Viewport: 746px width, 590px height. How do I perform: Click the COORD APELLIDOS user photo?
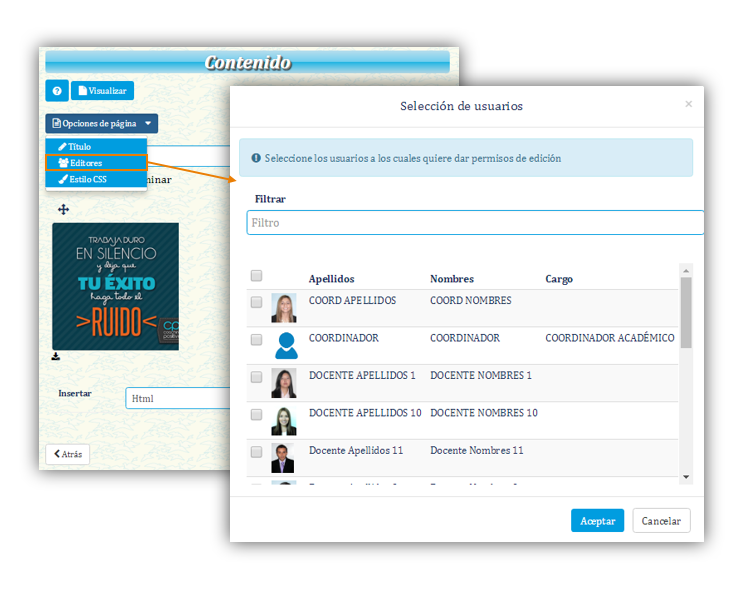[x=284, y=308]
